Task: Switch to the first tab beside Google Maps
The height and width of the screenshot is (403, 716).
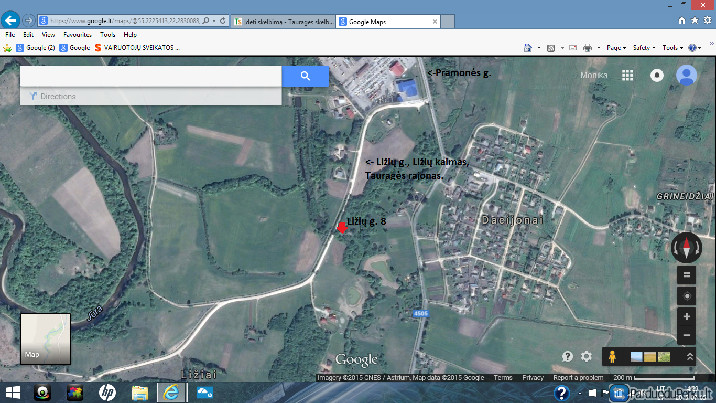Action: [x=284, y=21]
